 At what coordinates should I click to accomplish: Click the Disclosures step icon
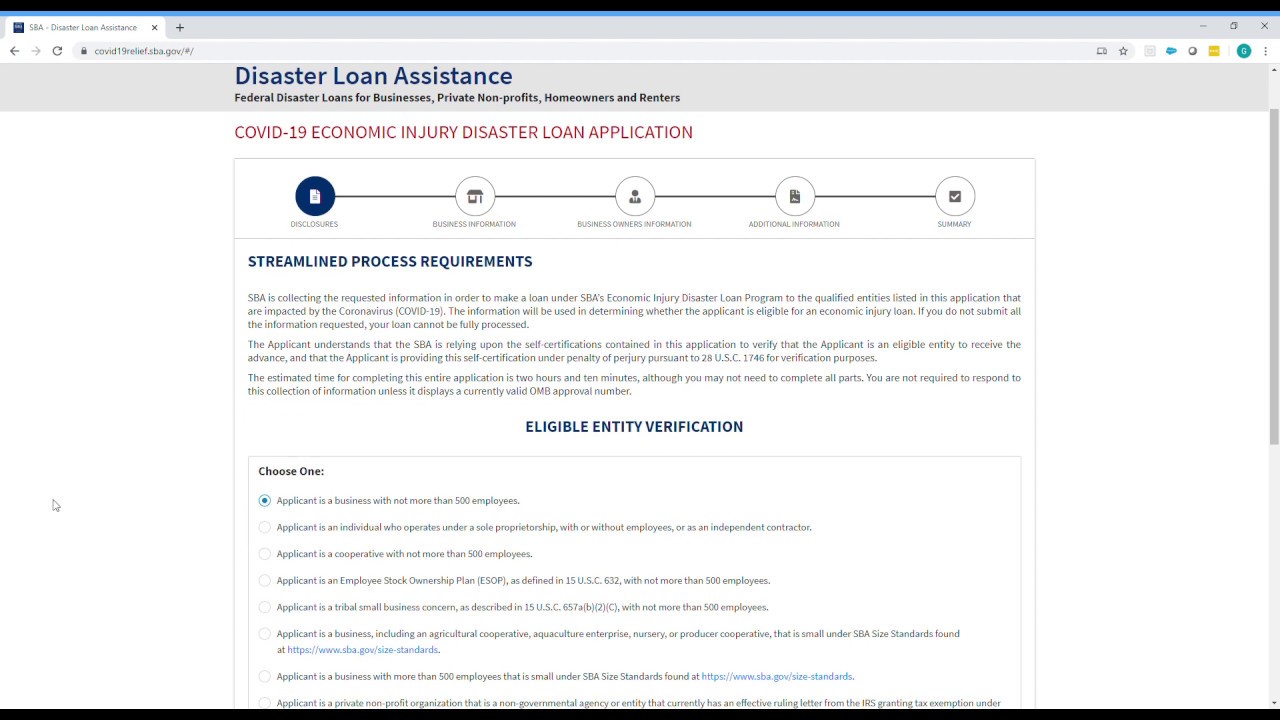(x=315, y=196)
